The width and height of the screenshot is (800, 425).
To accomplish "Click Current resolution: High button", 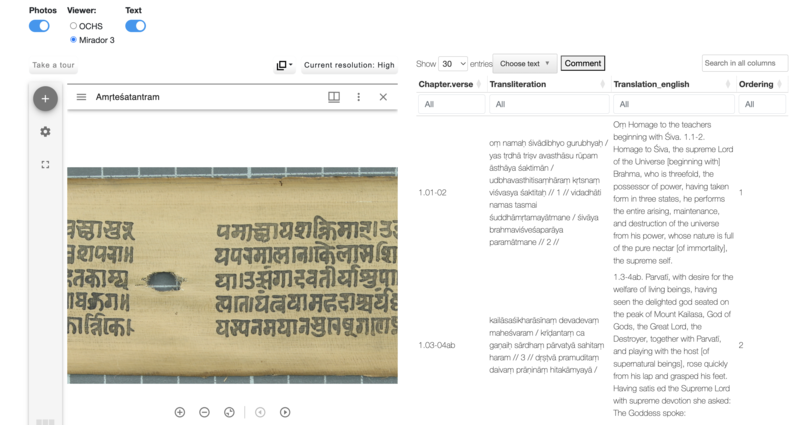I will tap(349, 65).
